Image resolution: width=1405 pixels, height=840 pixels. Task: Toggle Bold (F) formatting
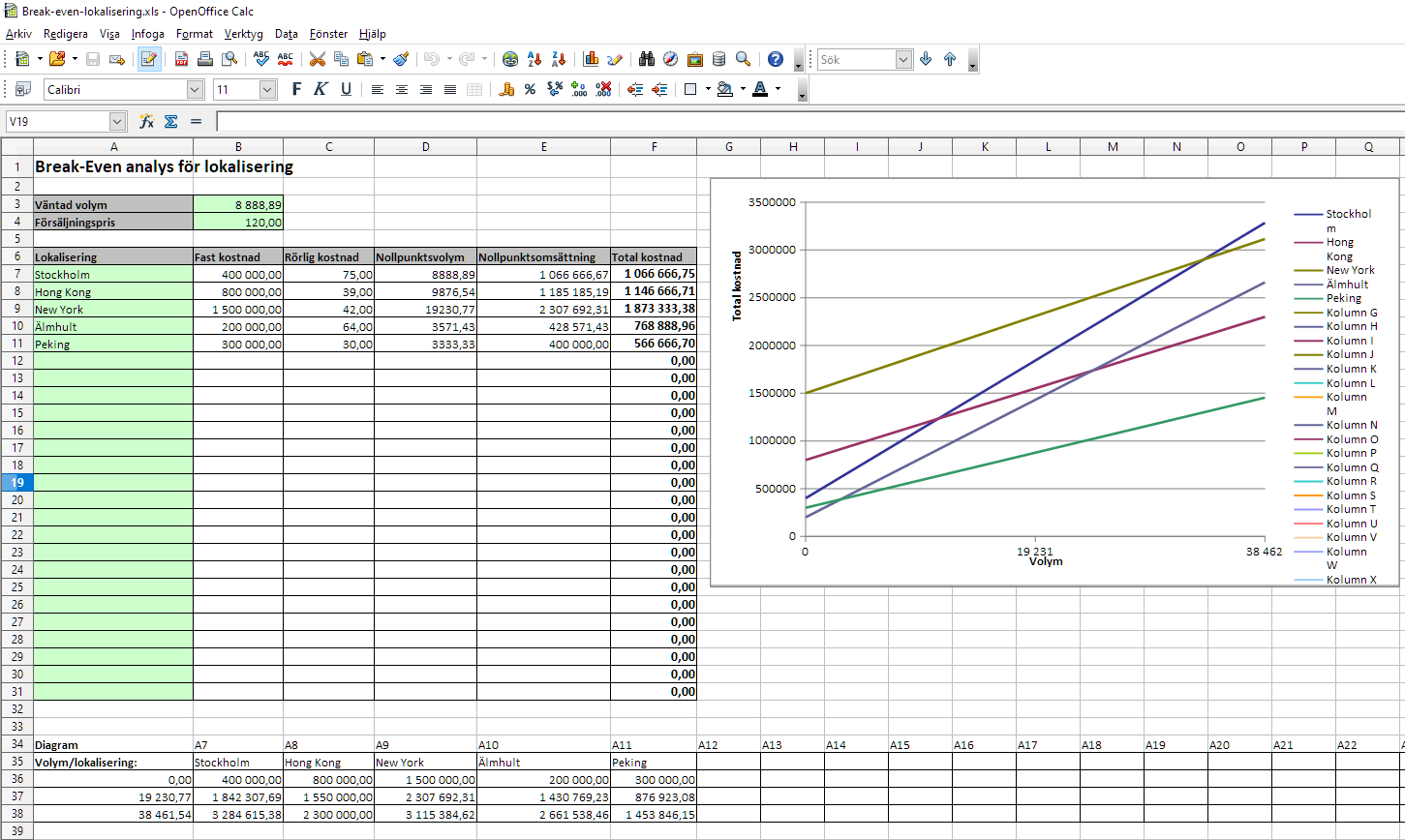pyautogui.click(x=297, y=89)
